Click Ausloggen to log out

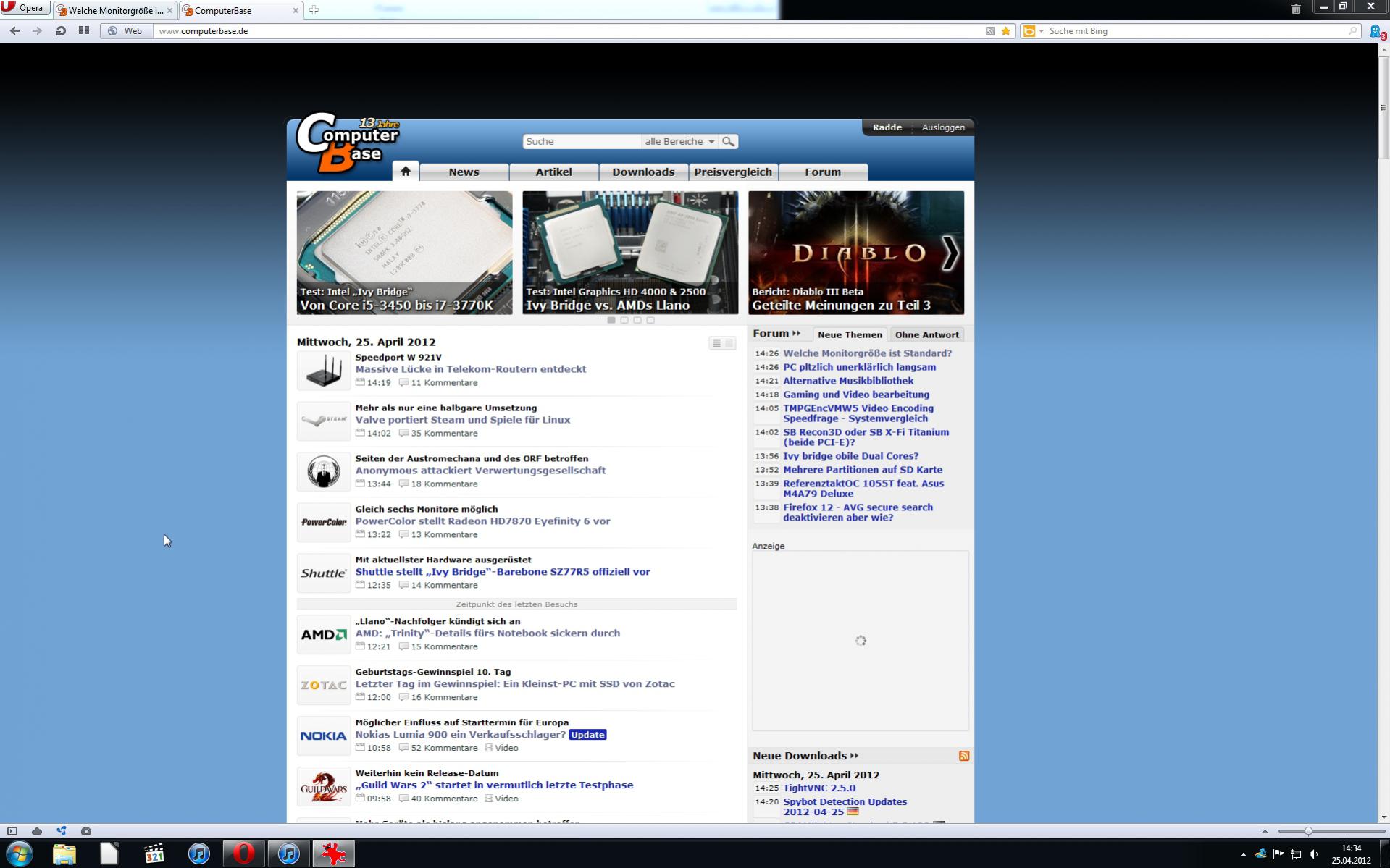[x=943, y=127]
